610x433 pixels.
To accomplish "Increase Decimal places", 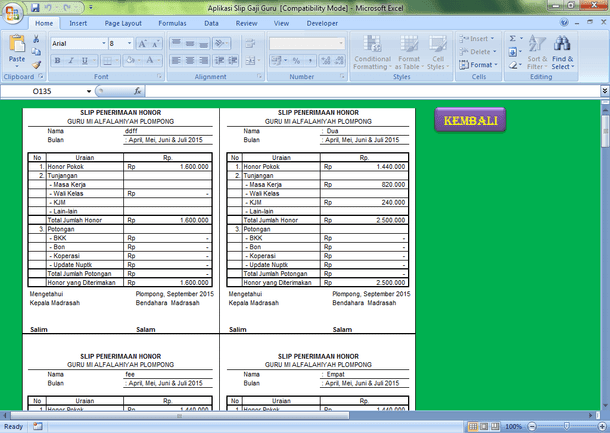I will [x=326, y=60].
